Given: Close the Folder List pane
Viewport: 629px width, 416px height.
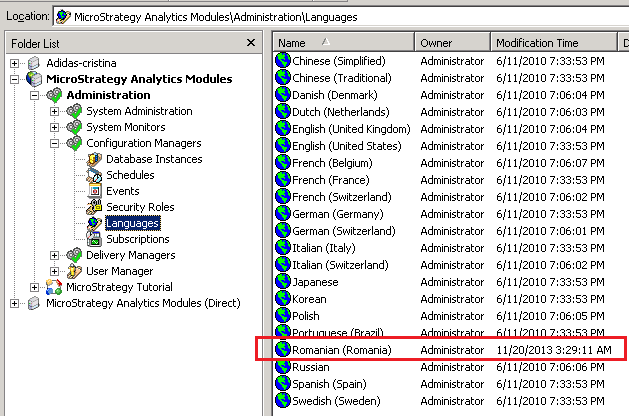Looking at the screenshot, I should tap(251, 43).
